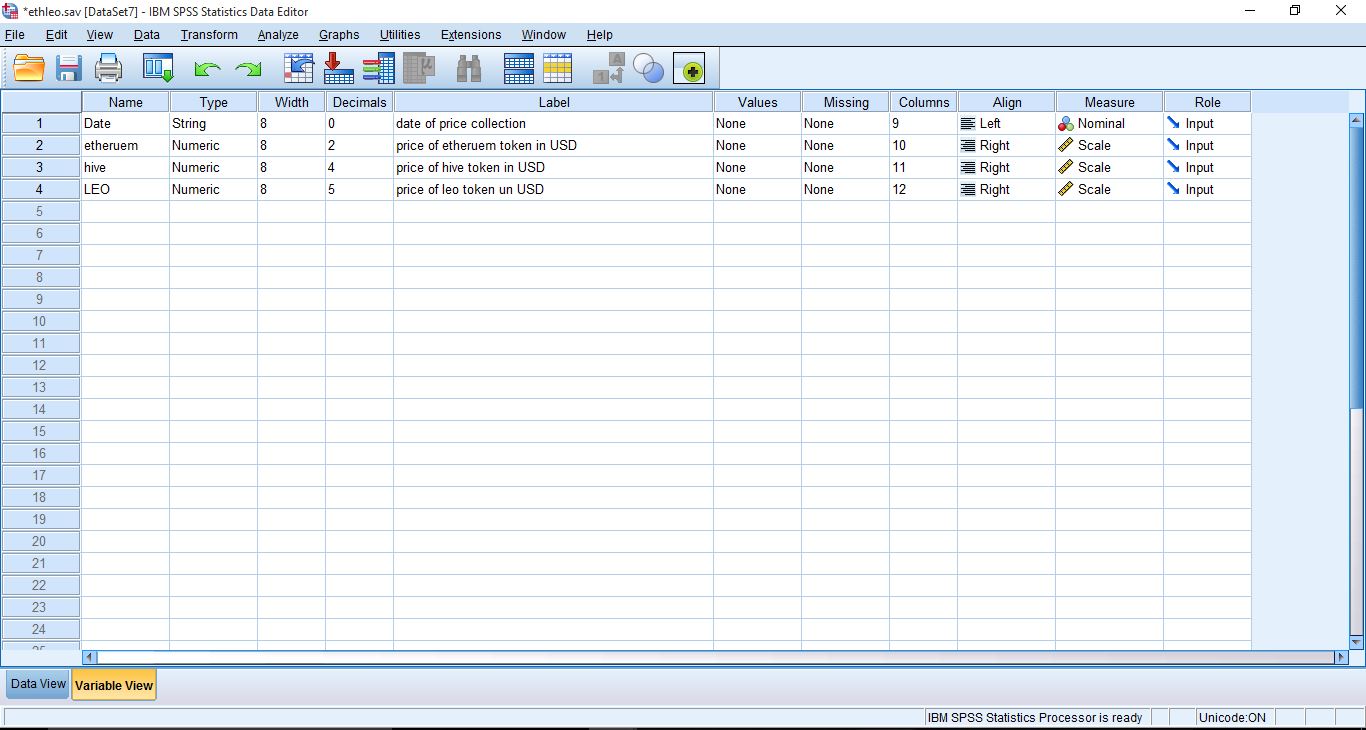The image size is (1366, 730).
Task: Select row header 1 for Date variable
Action: (41, 124)
